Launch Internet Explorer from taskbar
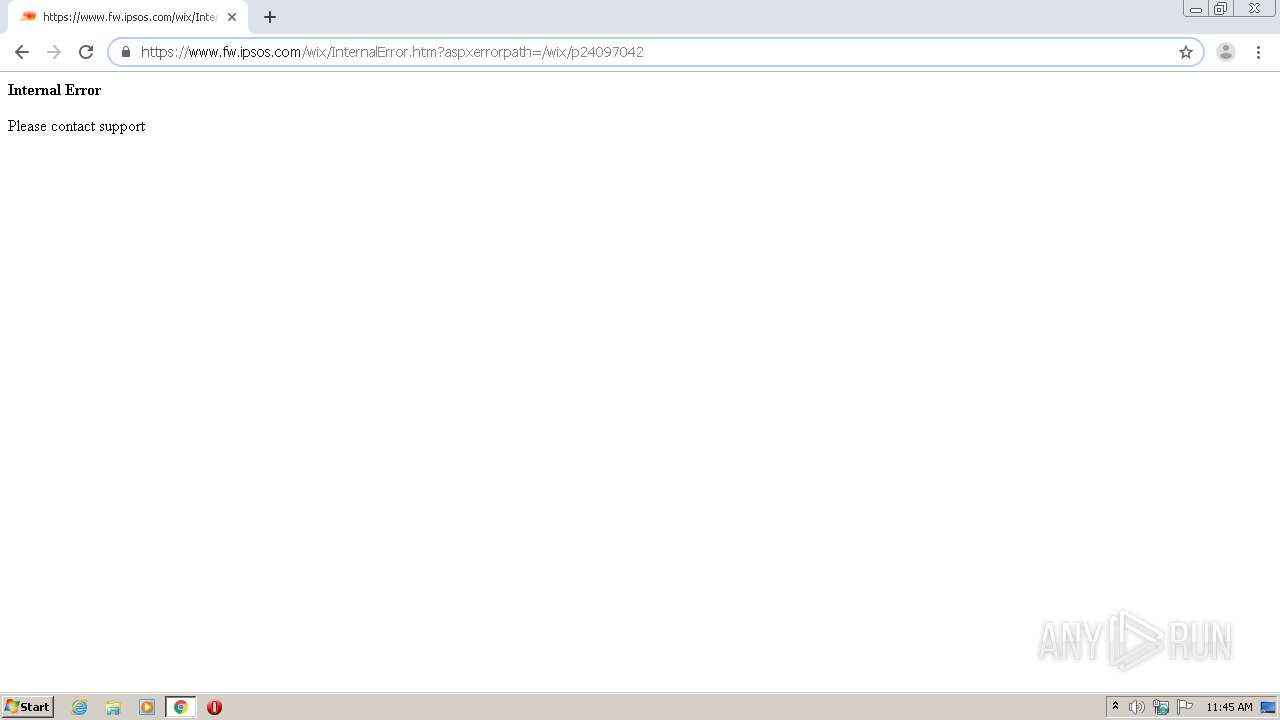This screenshot has height=720, width=1280. 80,707
